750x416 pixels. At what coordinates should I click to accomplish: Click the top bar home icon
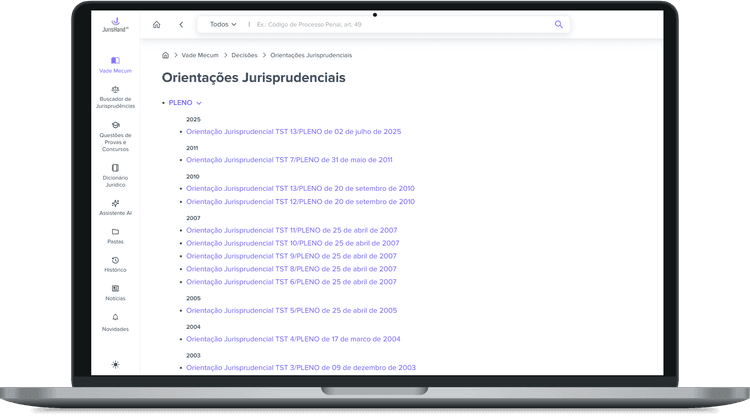156,24
